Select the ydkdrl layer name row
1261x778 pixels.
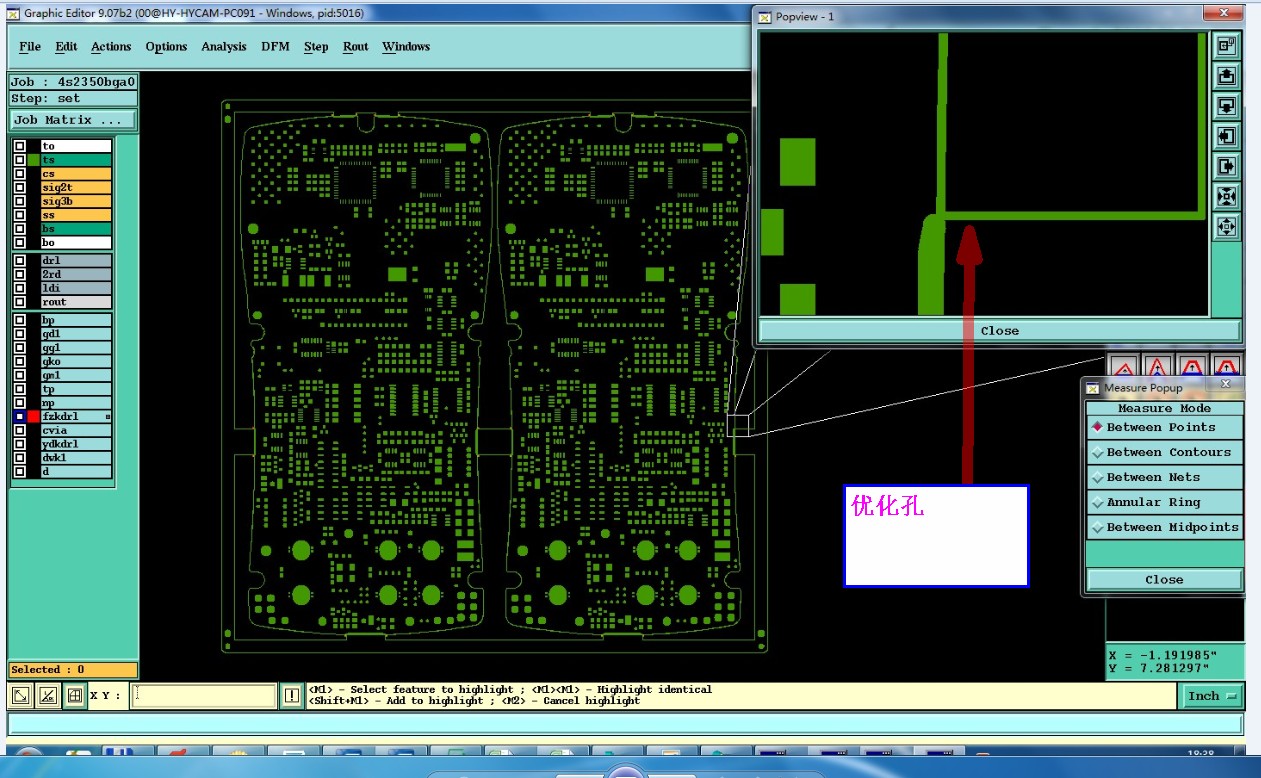pyautogui.click(x=76, y=444)
